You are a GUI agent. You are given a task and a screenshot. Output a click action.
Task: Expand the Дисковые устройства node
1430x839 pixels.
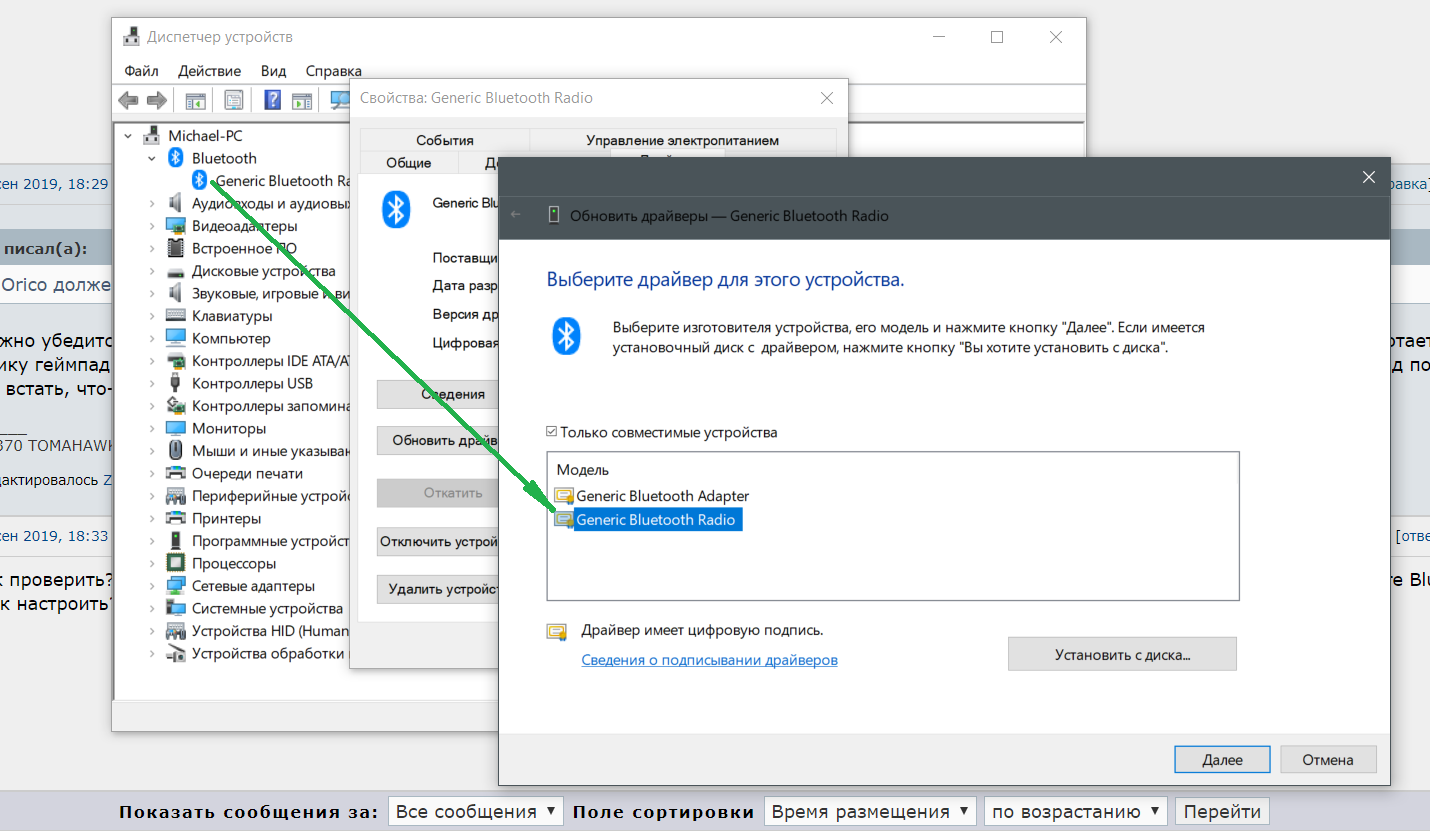tap(151, 271)
